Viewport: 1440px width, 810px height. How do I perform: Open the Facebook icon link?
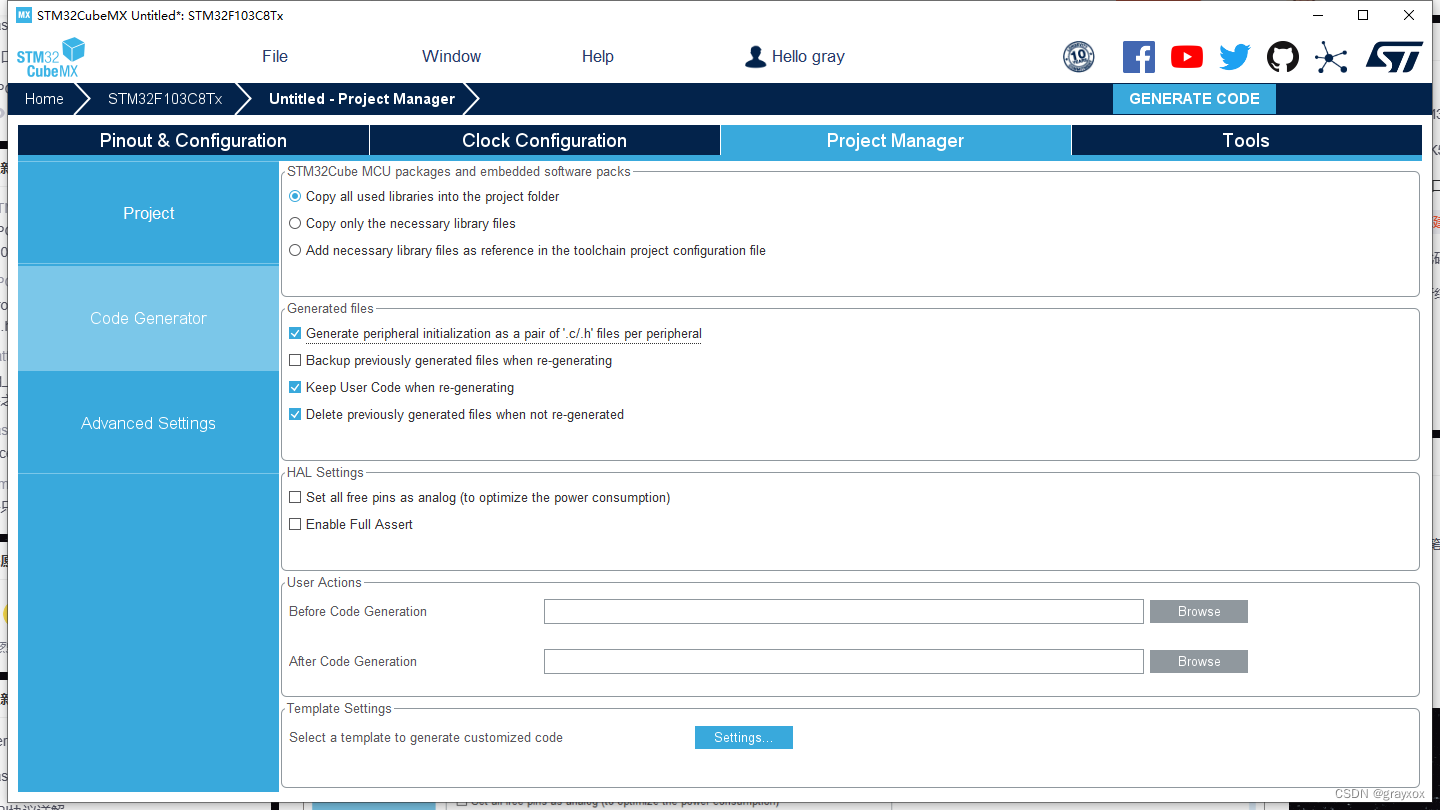pyautogui.click(x=1139, y=57)
